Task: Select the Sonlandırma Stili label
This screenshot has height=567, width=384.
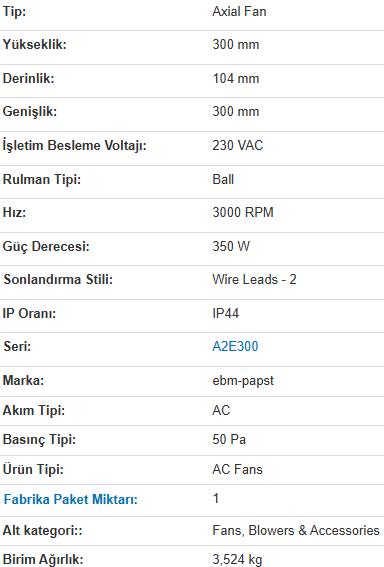Action: [58, 280]
